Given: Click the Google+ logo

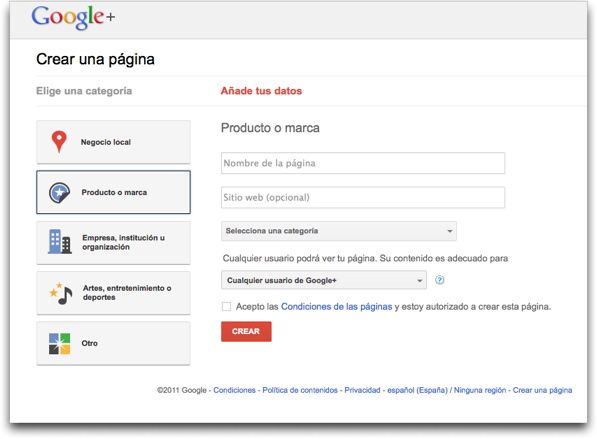Looking at the screenshot, I should click(73, 17).
